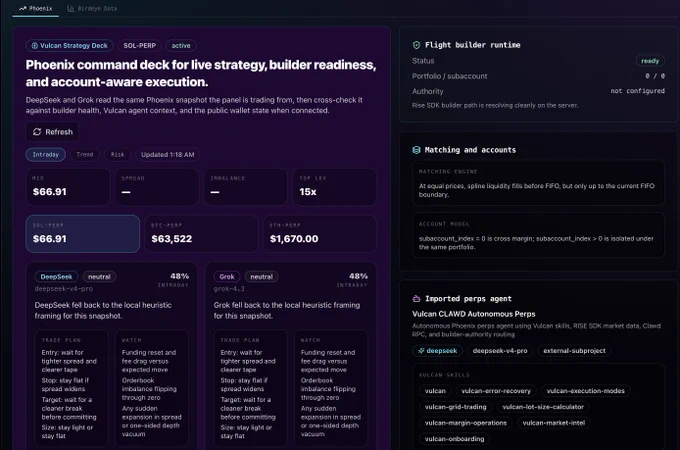Click the vulcan-margin-operations skill chip
The width and height of the screenshot is (680, 450).
pyautogui.click(x=466, y=423)
